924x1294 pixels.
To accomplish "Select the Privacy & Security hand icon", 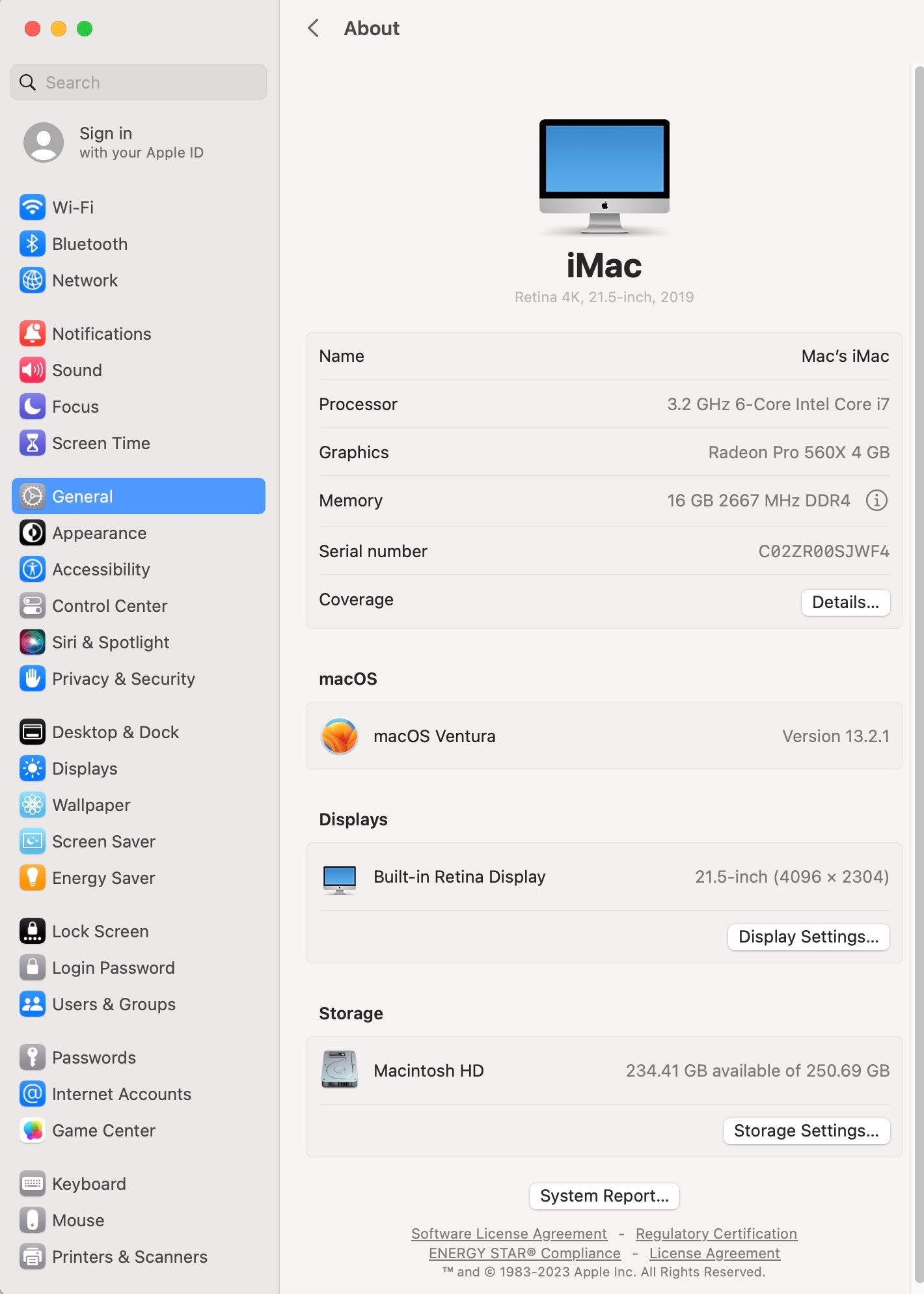I will pos(33,679).
